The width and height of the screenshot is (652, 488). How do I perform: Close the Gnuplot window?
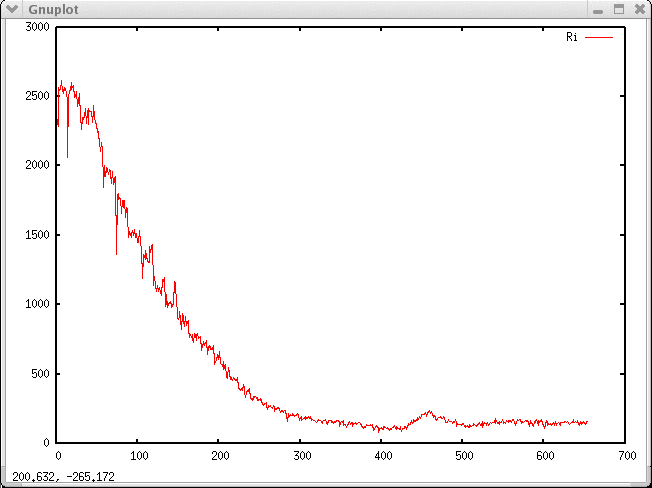click(640, 9)
